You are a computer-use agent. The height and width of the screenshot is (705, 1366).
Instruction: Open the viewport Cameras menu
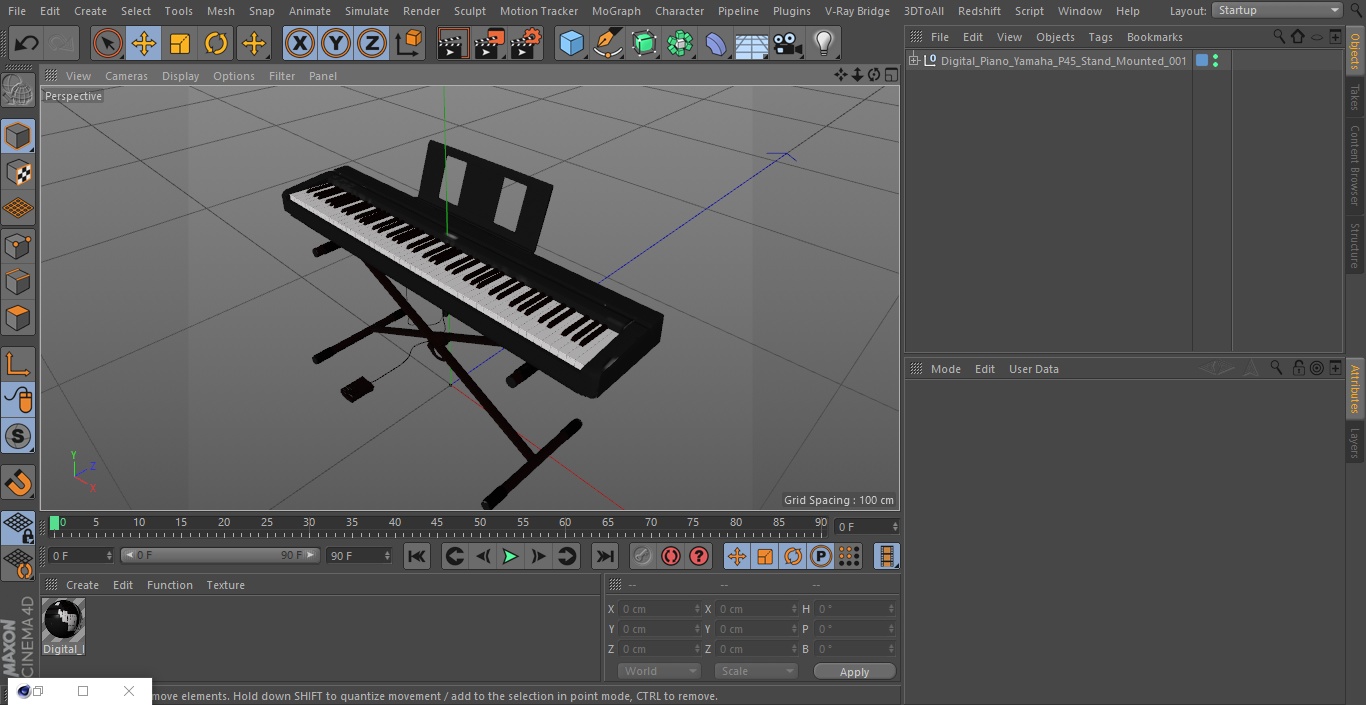pyautogui.click(x=126, y=76)
